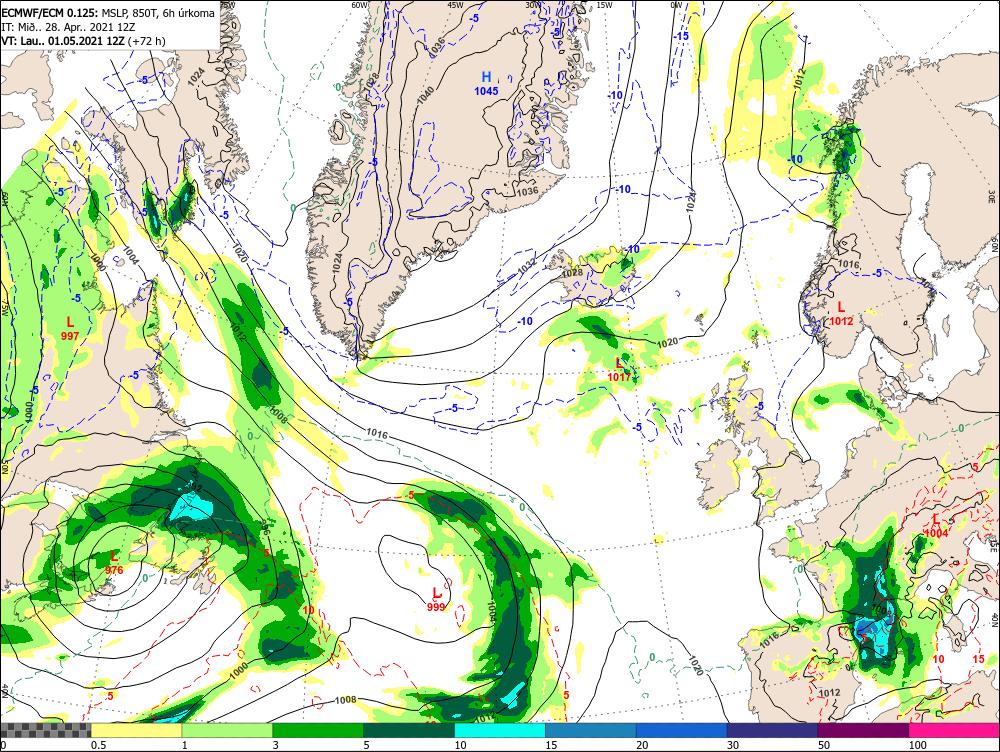Click the '1020' isobar label southeast of Iceland
The height and width of the screenshot is (752, 1000).
[x=667, y=343]
